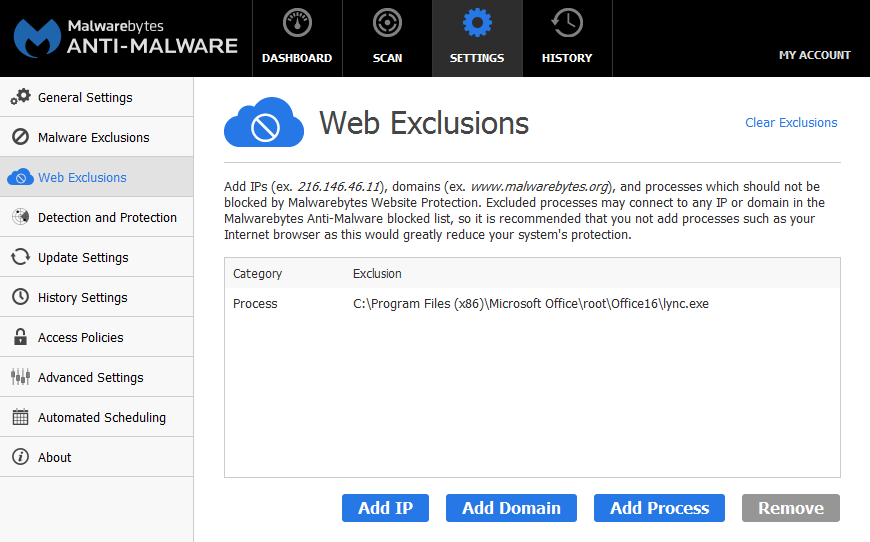This screenshot has height=542, width=870.
Task: Open the About info icon
Action: (21, 457)
